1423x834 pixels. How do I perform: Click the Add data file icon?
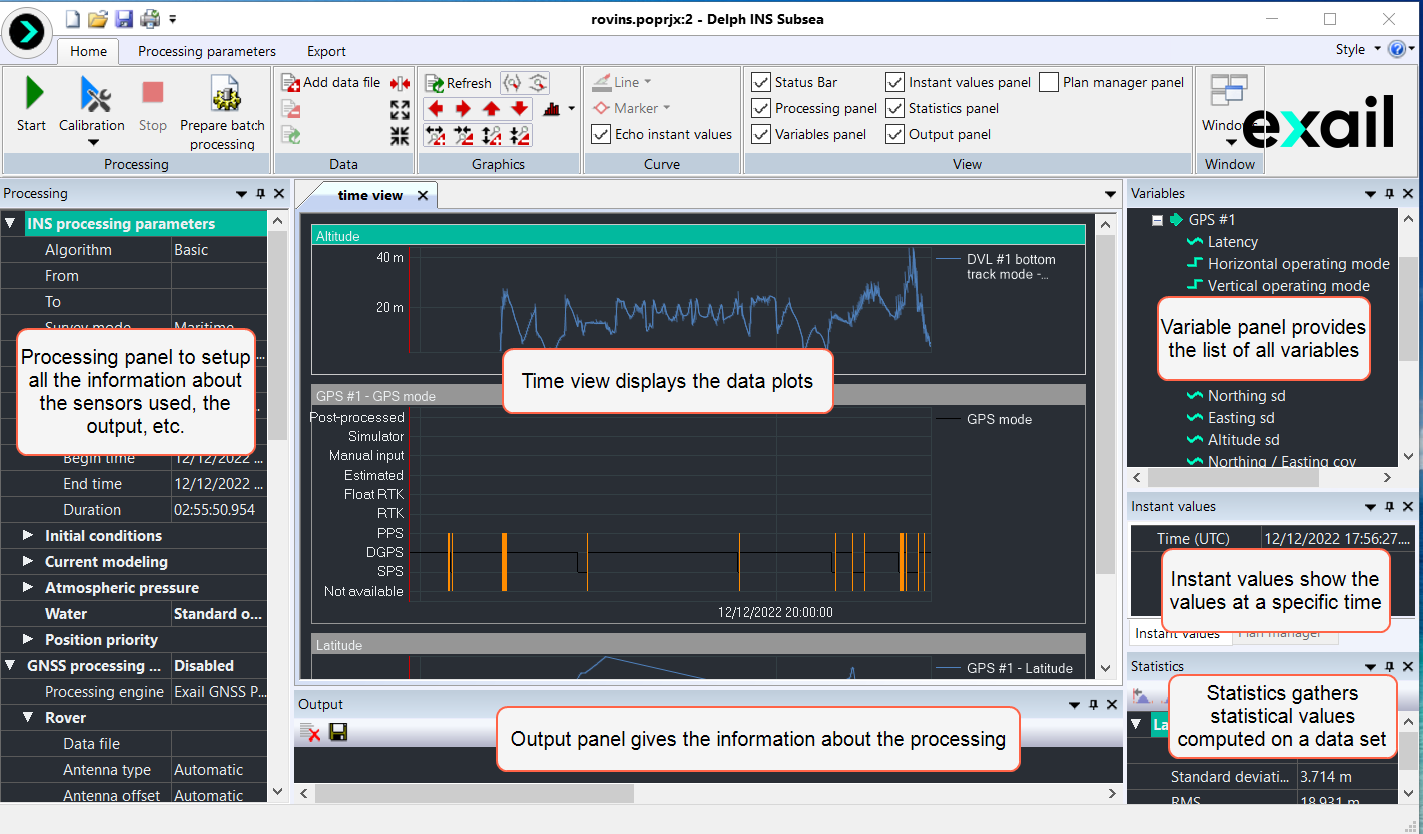(x=290, y=83)
